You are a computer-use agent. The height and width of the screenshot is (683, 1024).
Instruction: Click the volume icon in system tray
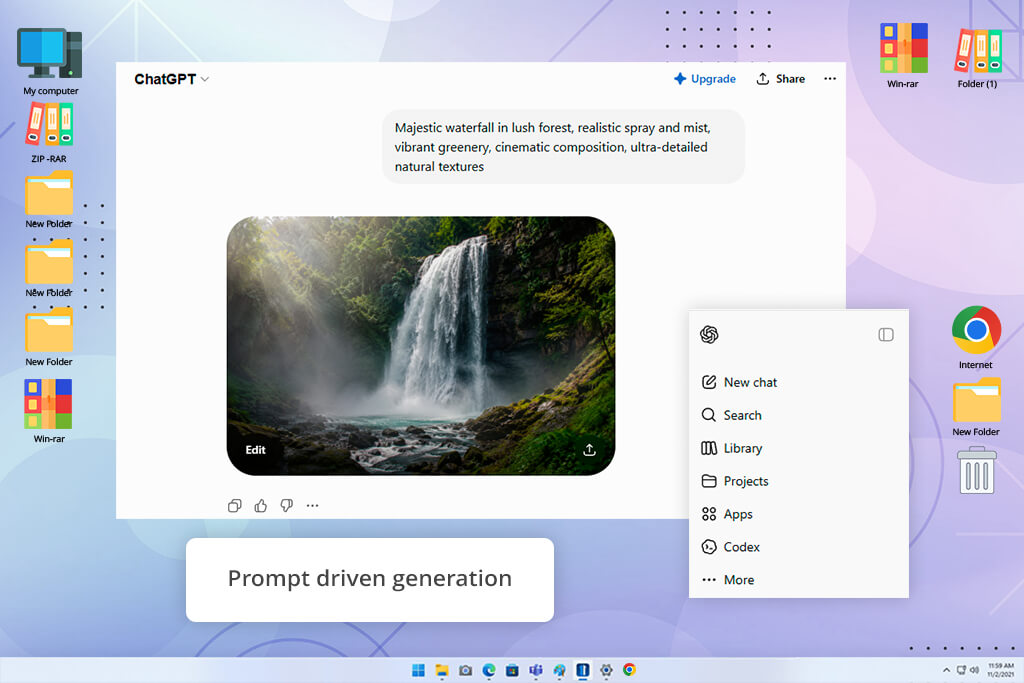coord(974,670)
